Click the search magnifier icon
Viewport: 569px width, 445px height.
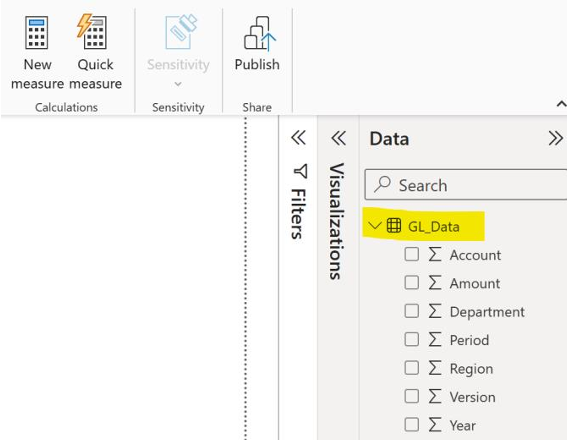tap(382, 184)
